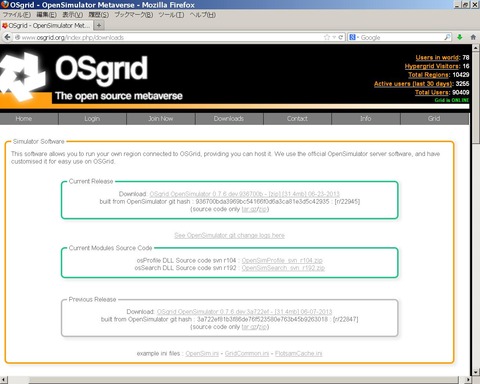
Task: Download OSgrid OpenSimulator 0.7.6 dev 936700b zip
Action: [x=244, y=194]
